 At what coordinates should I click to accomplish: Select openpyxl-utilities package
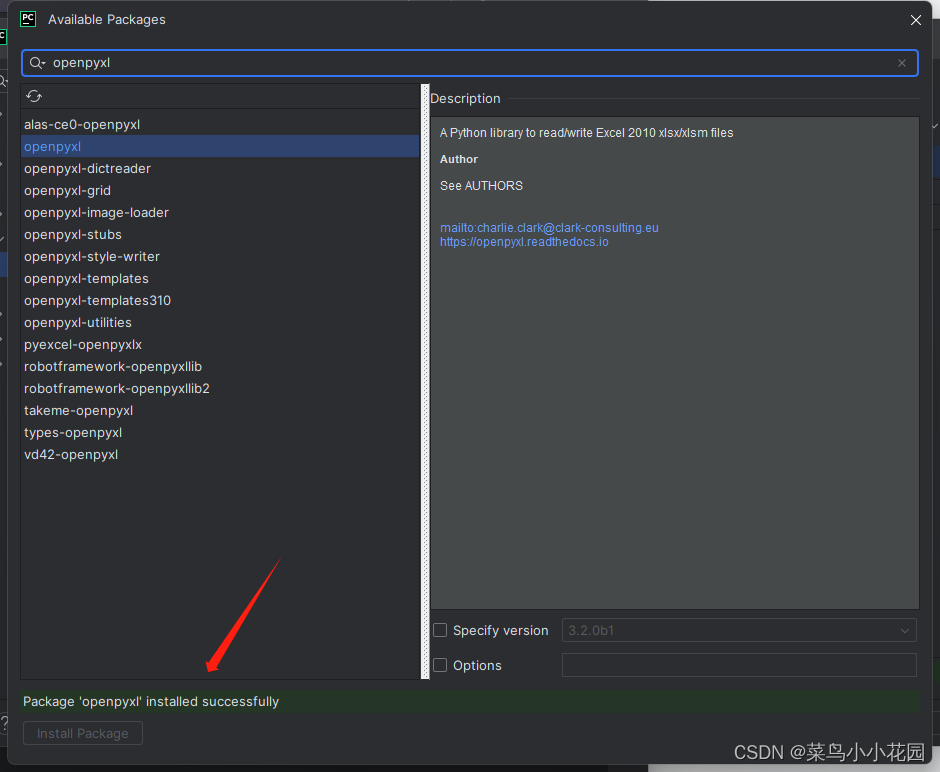(x=220, y=322)
